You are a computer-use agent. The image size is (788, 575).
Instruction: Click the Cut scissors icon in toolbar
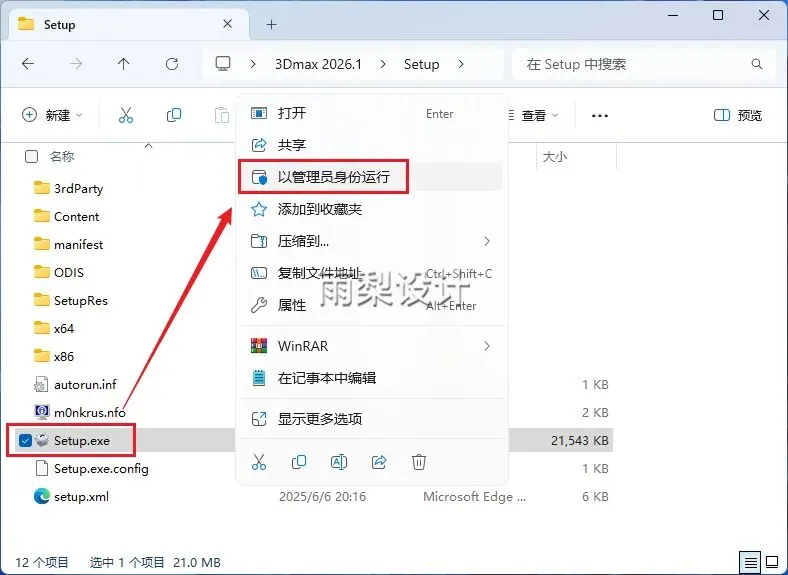click(126, 115)
